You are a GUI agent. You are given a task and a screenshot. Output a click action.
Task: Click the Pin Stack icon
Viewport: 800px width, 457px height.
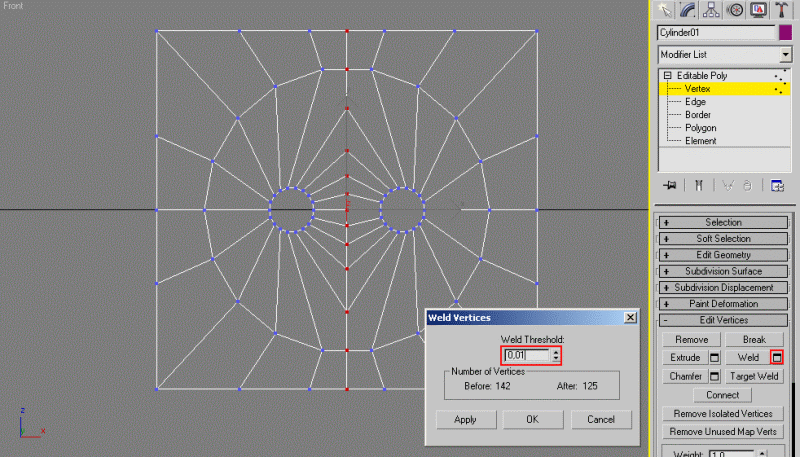pyautogui.click(x=669, y=186)
